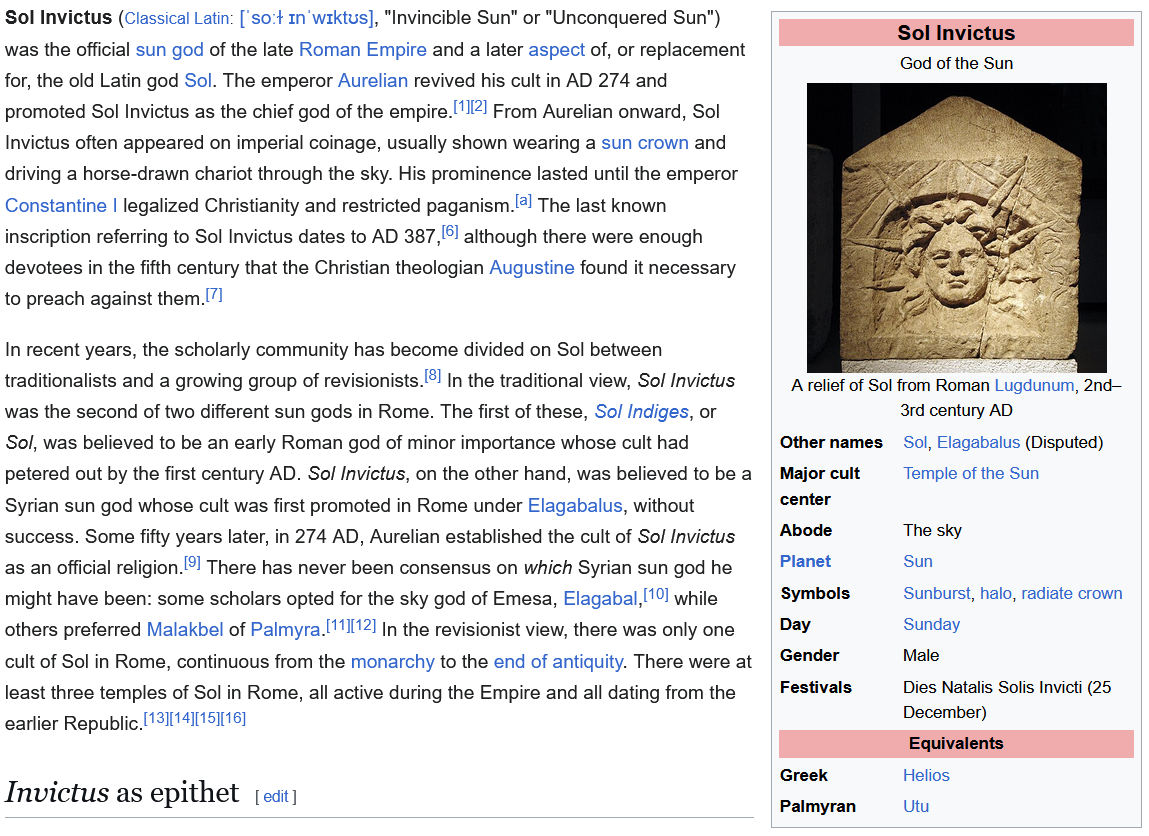Open the 'Sol' link in first paragraph
This screenshot has width=1149, height=836.
[x=198, y=81]
